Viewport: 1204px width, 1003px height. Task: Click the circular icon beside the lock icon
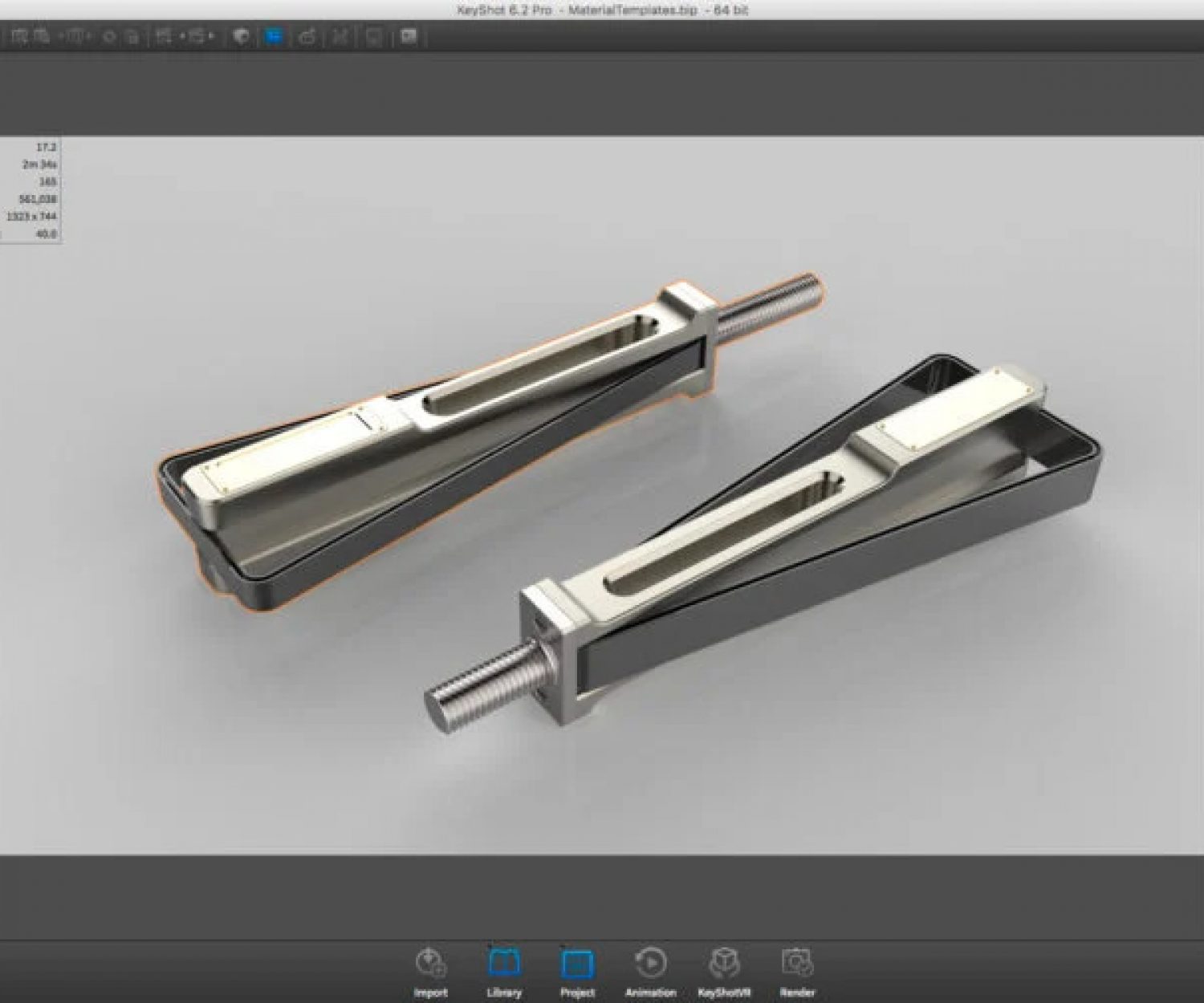[110, 37]
